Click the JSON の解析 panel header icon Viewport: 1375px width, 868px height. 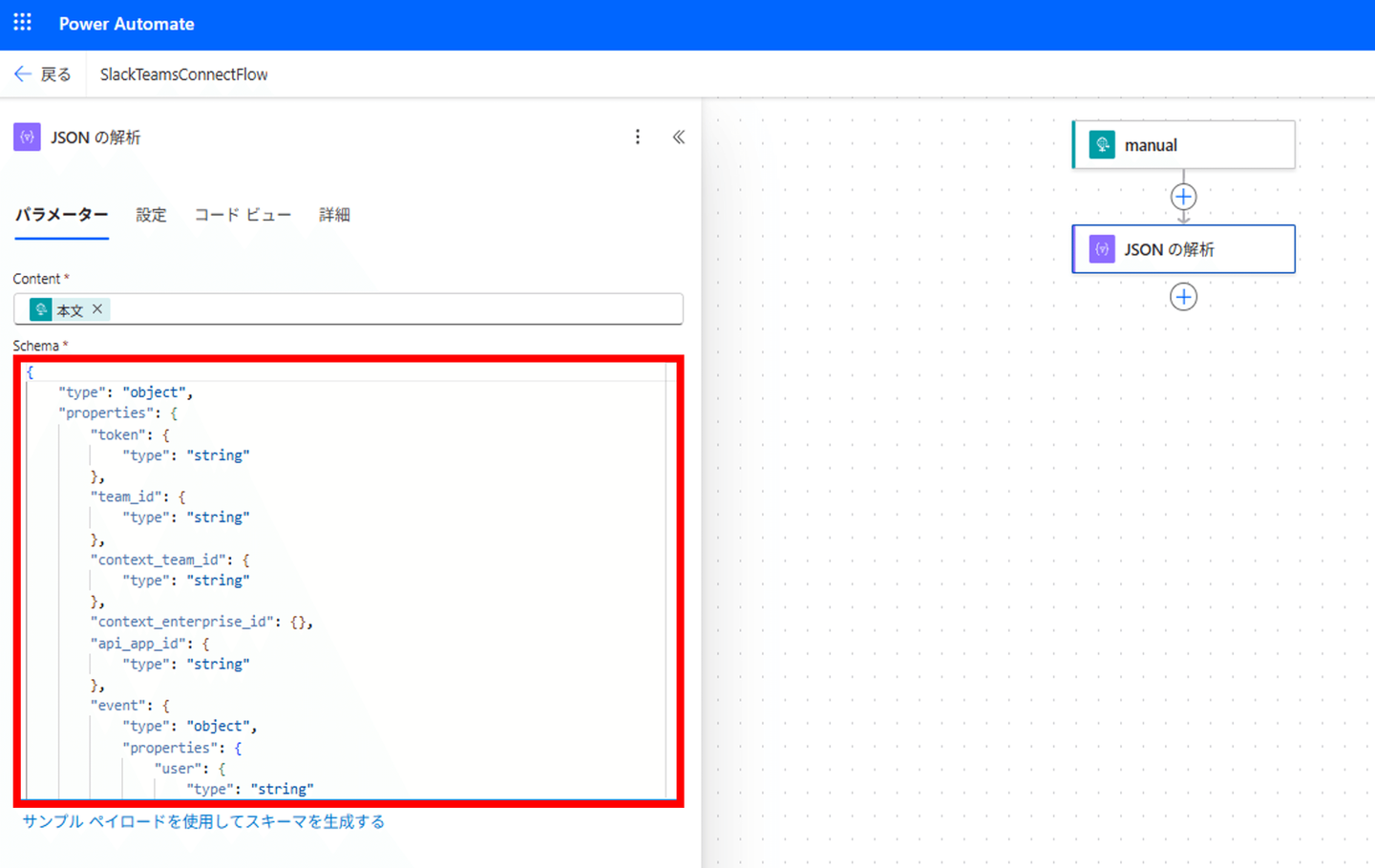tap(27, 138)
